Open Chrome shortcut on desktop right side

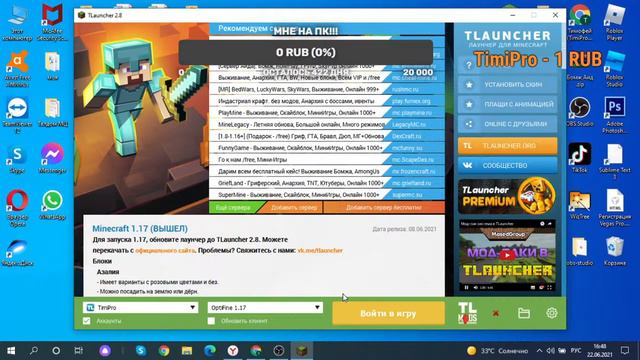click(x=580, y=22)
